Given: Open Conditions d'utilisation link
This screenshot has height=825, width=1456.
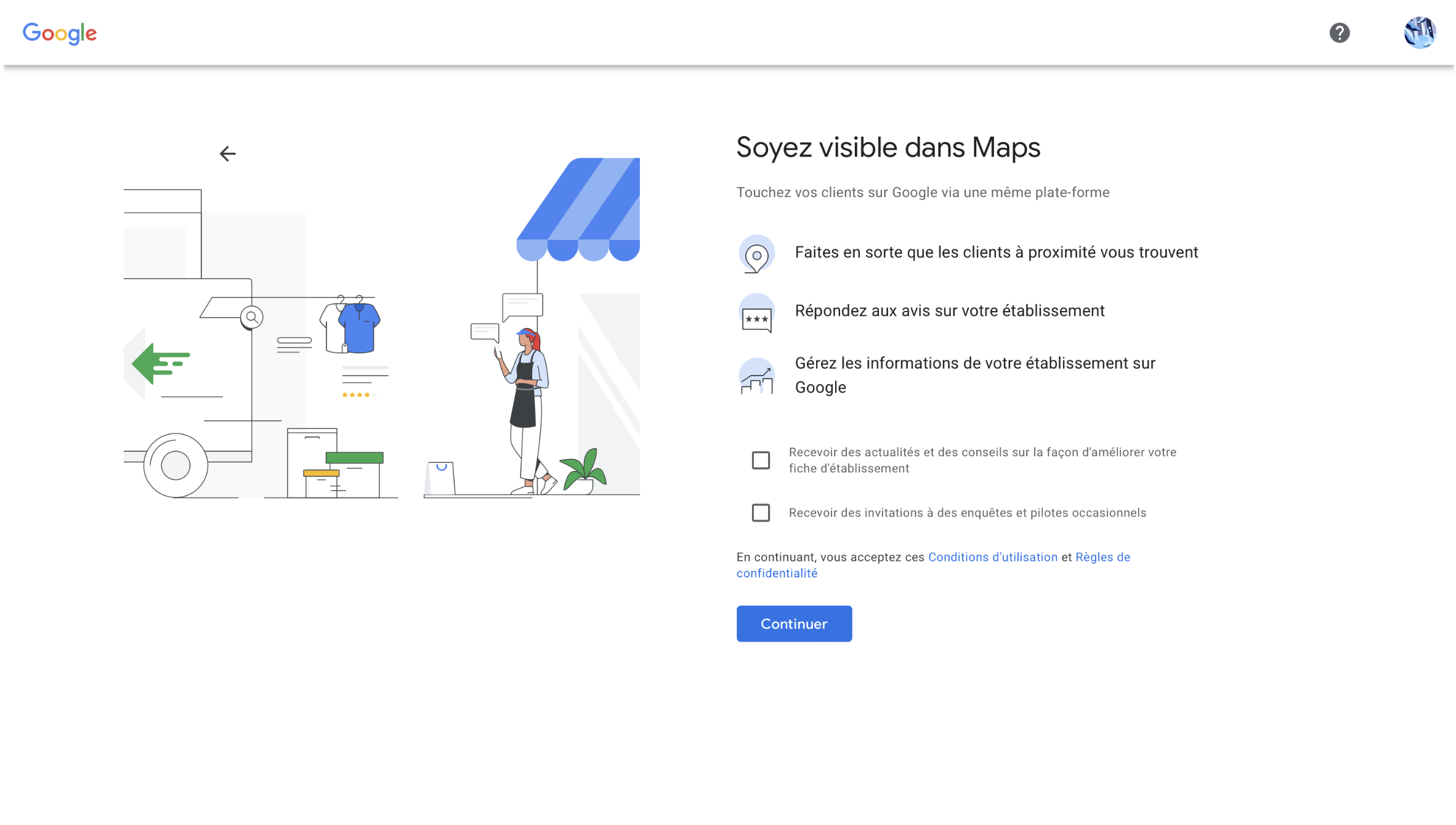Looking at the screenshot, I should coord(992,557).
